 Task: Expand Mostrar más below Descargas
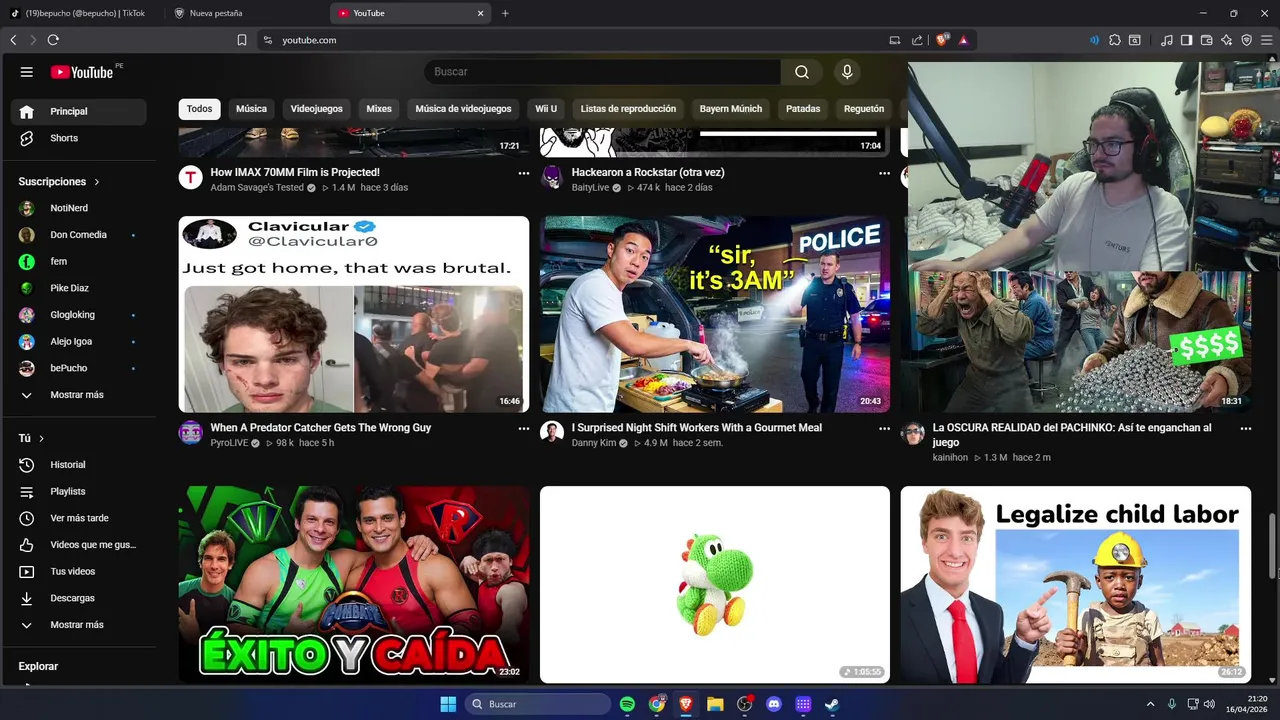(78, 625)
